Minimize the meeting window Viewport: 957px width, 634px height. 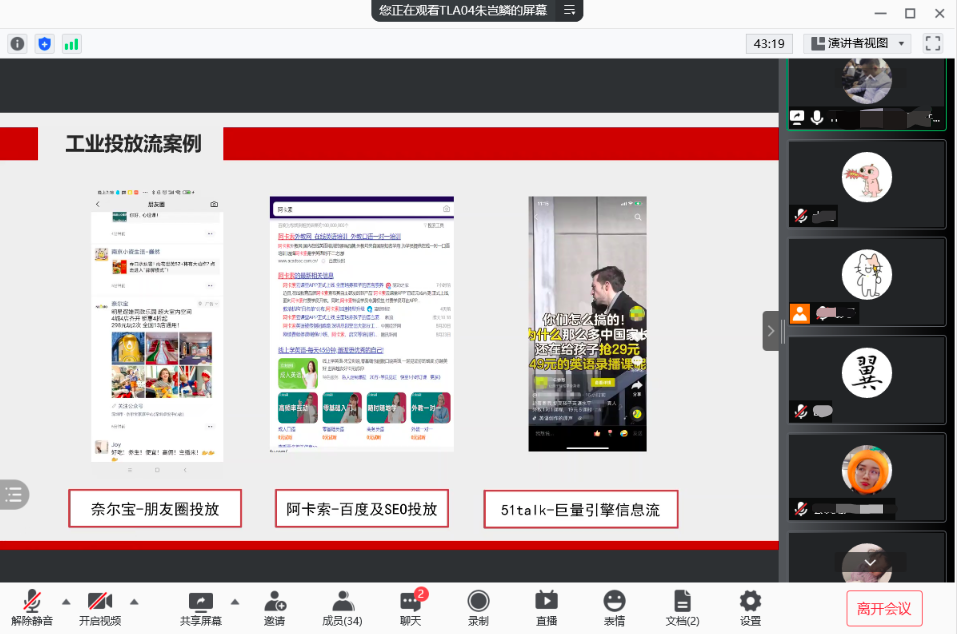(880, 13)
